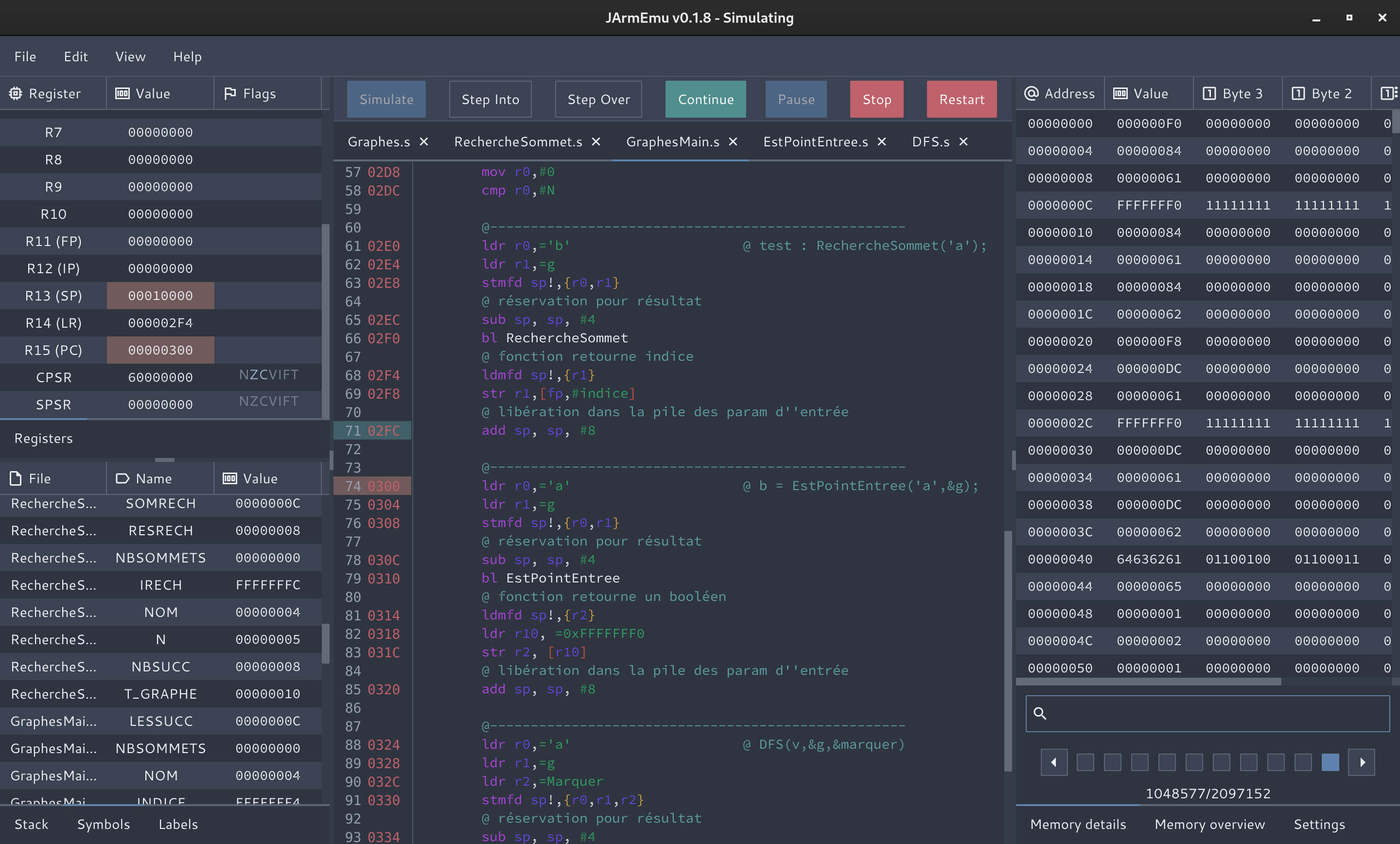Click the magnifier icon in memory search bar
The image size is (1400, 844).
1041,713
